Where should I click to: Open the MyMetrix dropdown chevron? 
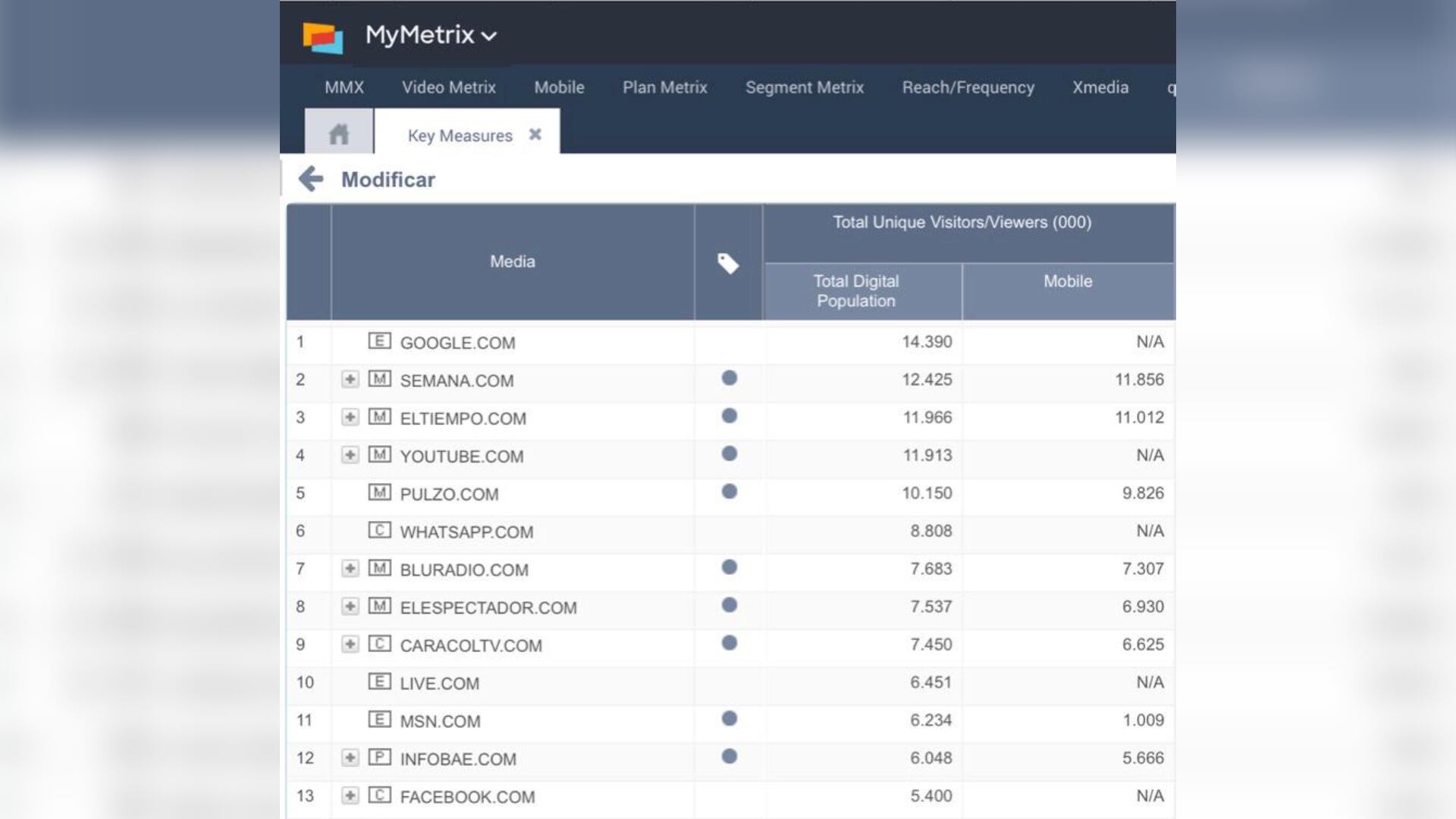click(x=490, y=36)
